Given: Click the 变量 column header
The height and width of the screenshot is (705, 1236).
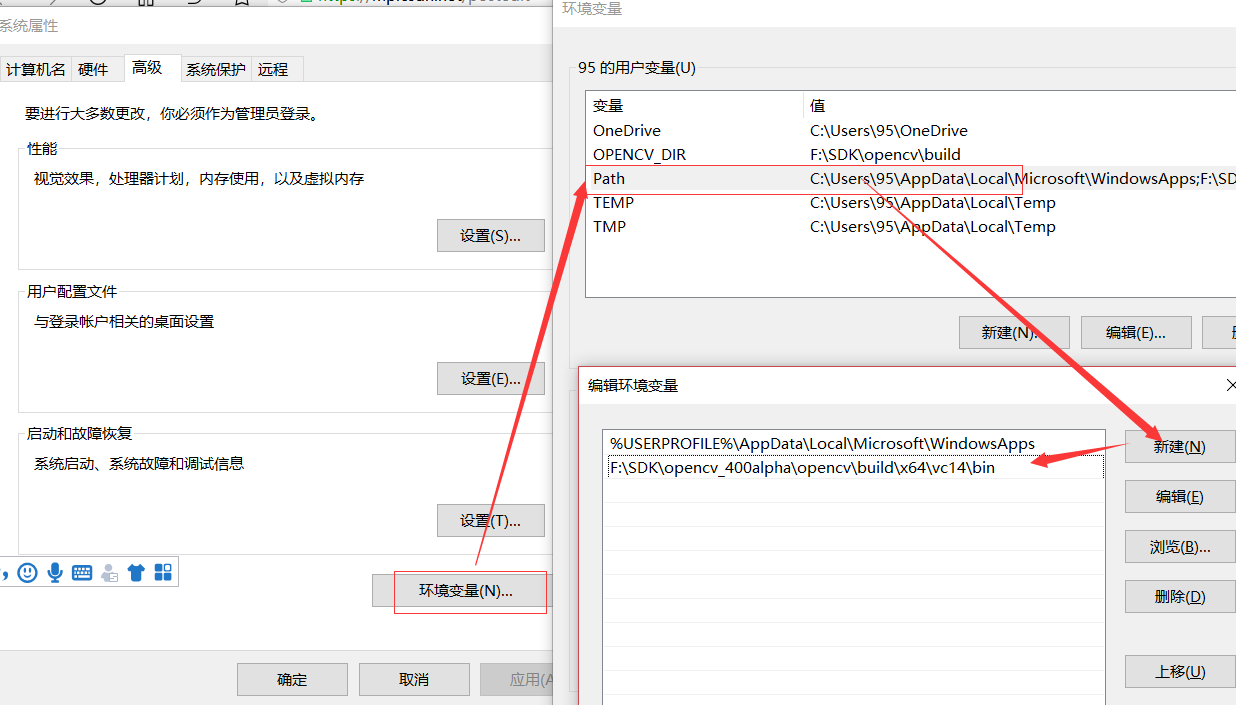Looking at the screenshot, I should (x=695, y=105).
